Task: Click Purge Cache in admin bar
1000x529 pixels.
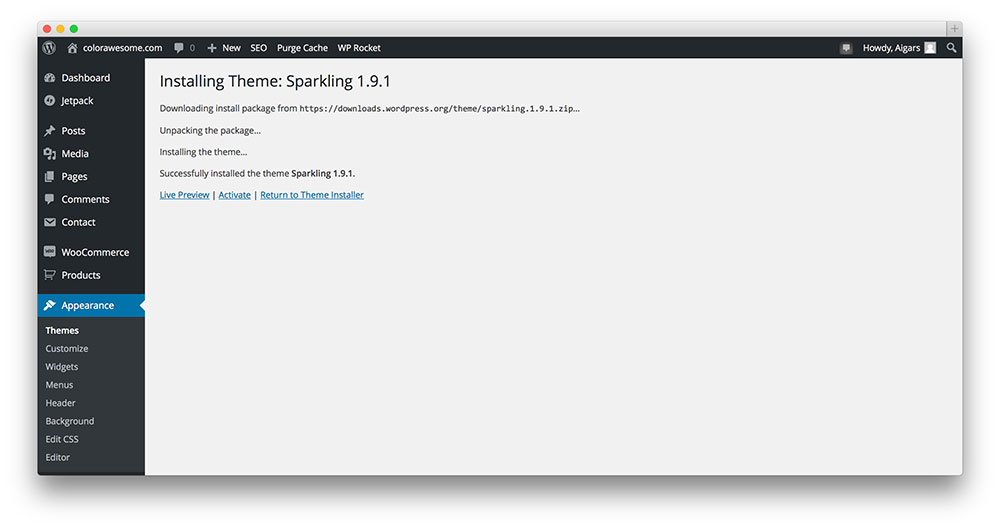Action: pos(302,48)
